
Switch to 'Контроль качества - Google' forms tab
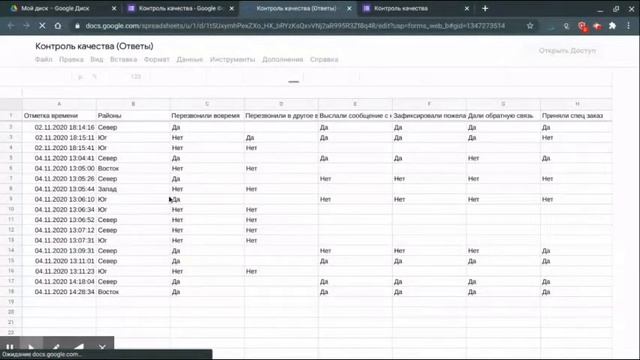tap(180, 8)
